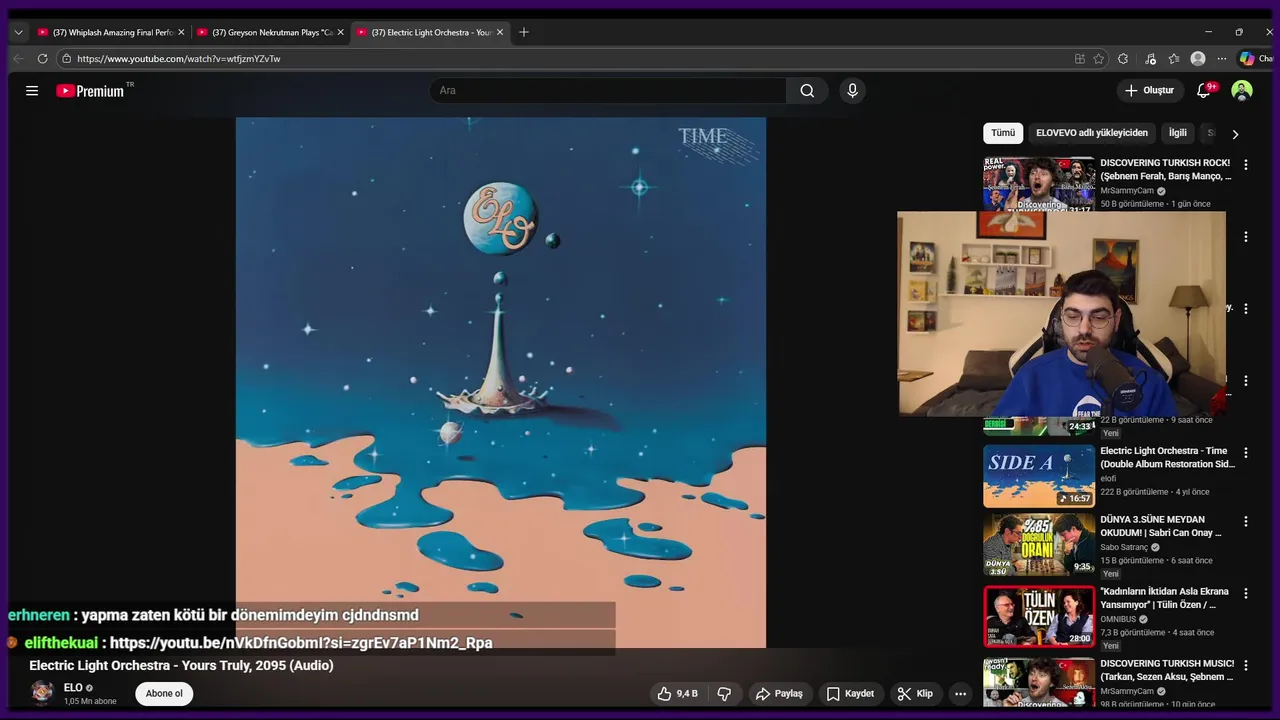Image resolution: width=1280 pixels, height=720 pixels.
Task: Open browser extensions puzzle icon
Action: (x=1123, y=59)
